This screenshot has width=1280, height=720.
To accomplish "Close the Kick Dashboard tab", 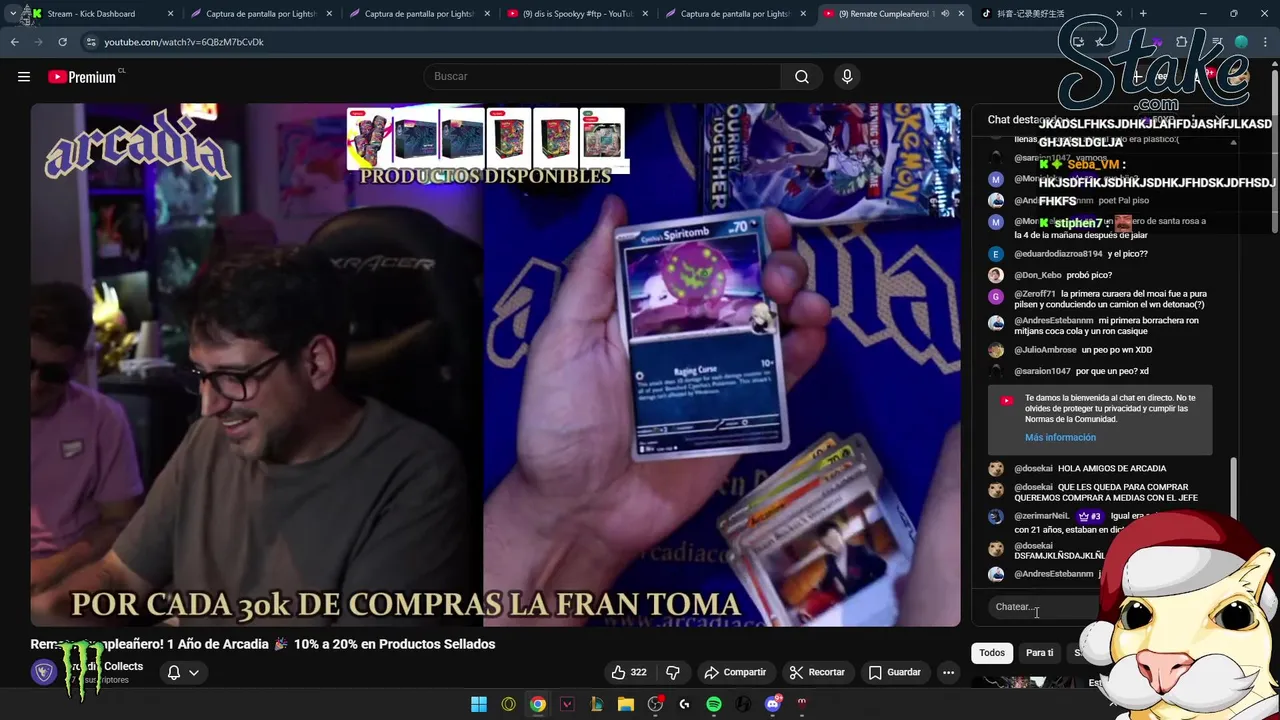I will click(x=170, y=14).
